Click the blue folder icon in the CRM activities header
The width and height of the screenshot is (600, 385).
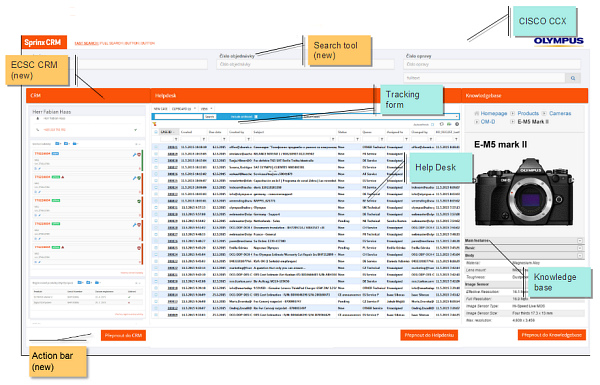click(75, 144)
